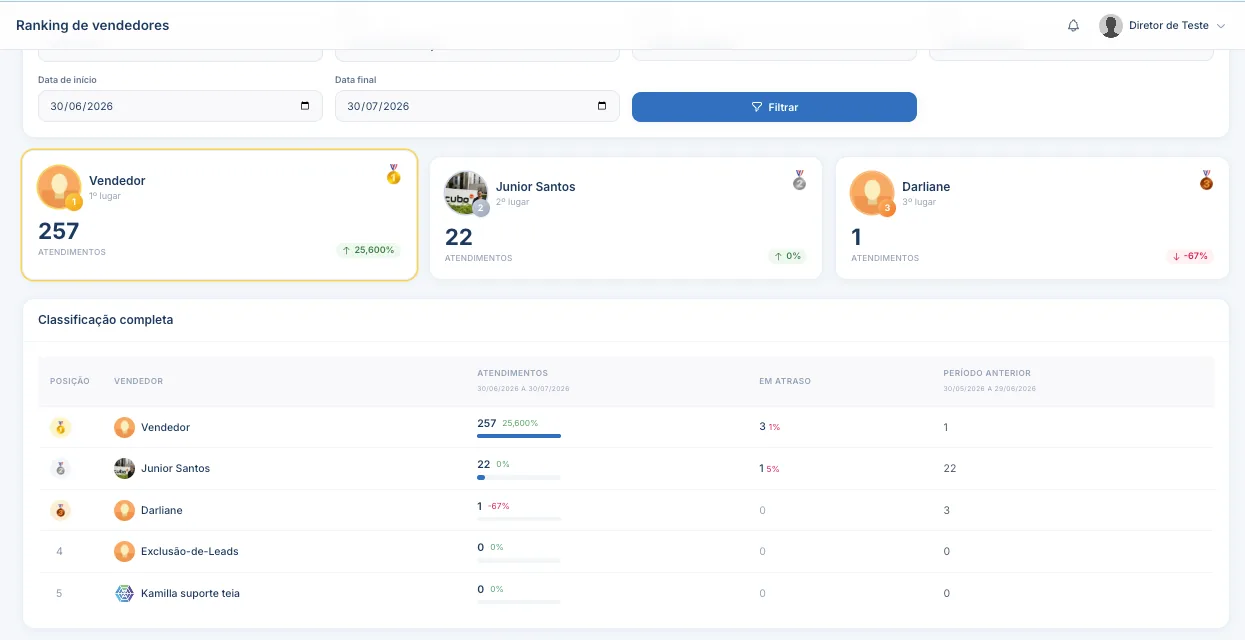This screenshot has width=1245, height=640.
Task: Click the Diretor de Teste profile avatar
Action: click(1110, 26)
